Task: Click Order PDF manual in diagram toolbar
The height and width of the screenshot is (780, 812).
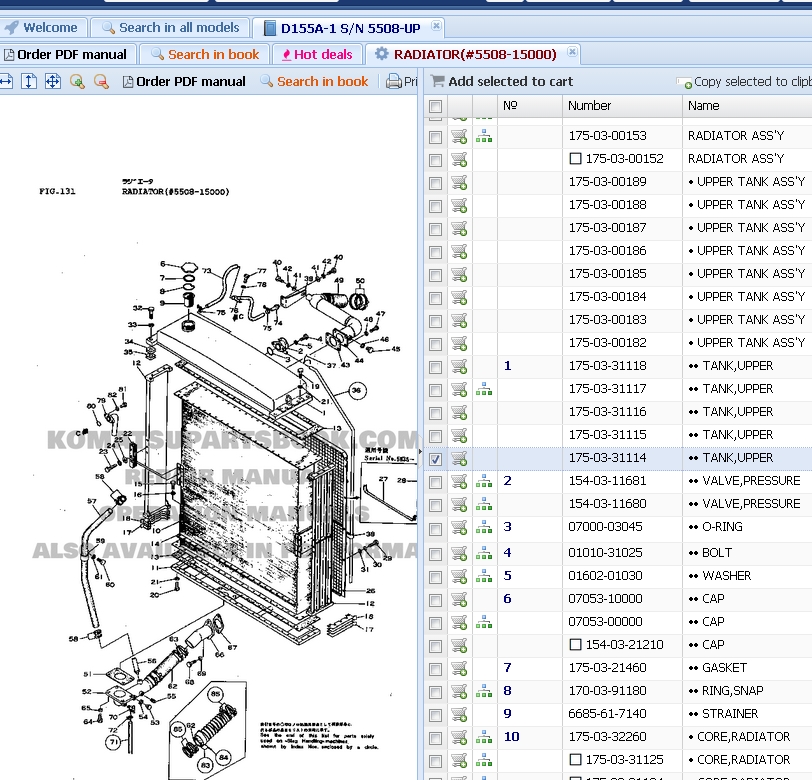Action: [184, 81]
